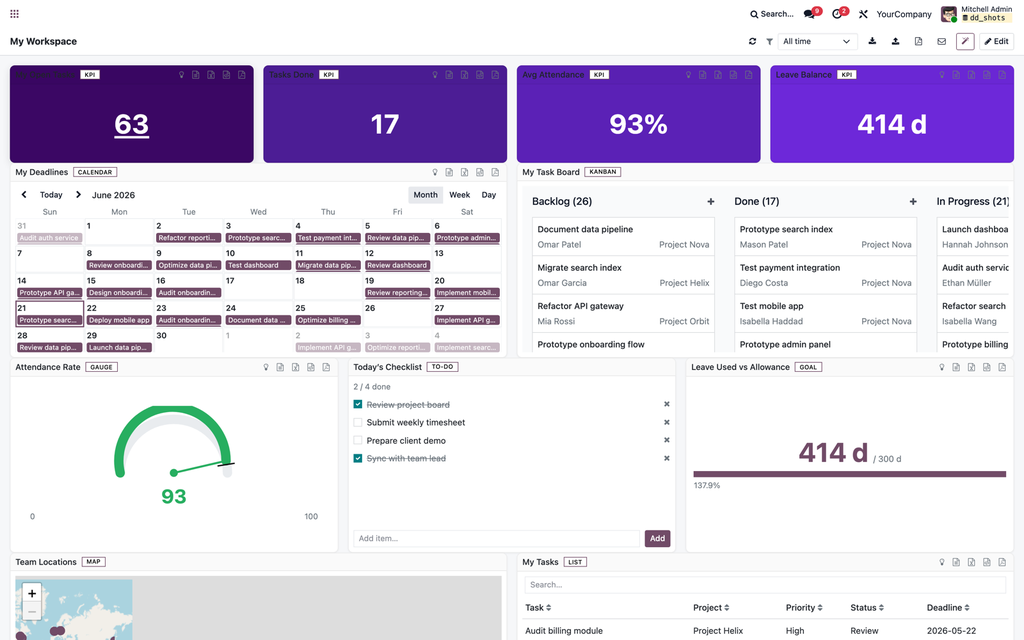Viewport: 1024px width, 640px height.
Task: Check the Prepare client demo checkbox
Action: click(x=358, y=441)
